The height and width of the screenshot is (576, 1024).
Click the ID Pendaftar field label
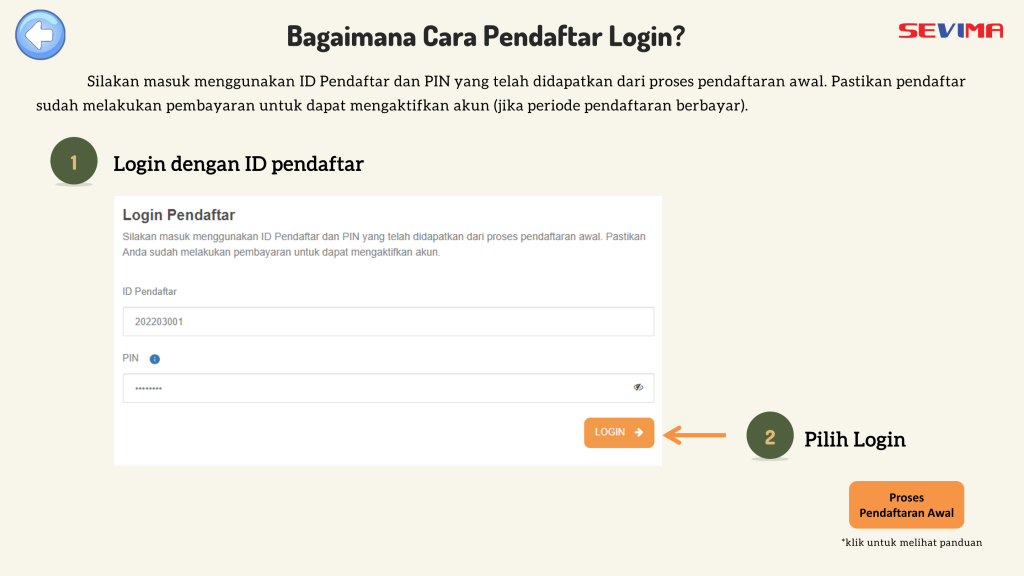pyautogui.click(x=149, y=291)
